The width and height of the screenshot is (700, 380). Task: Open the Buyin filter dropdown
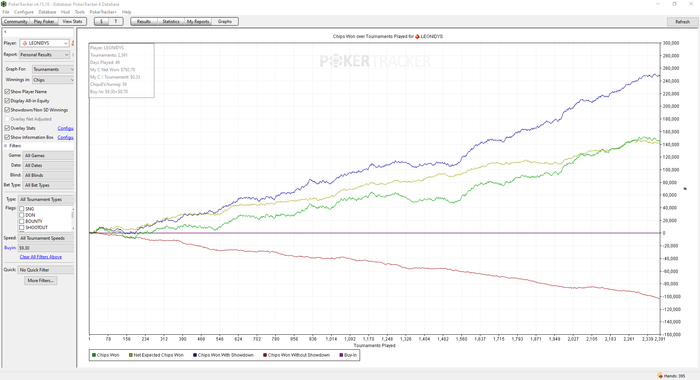click(x=46, y=248)
